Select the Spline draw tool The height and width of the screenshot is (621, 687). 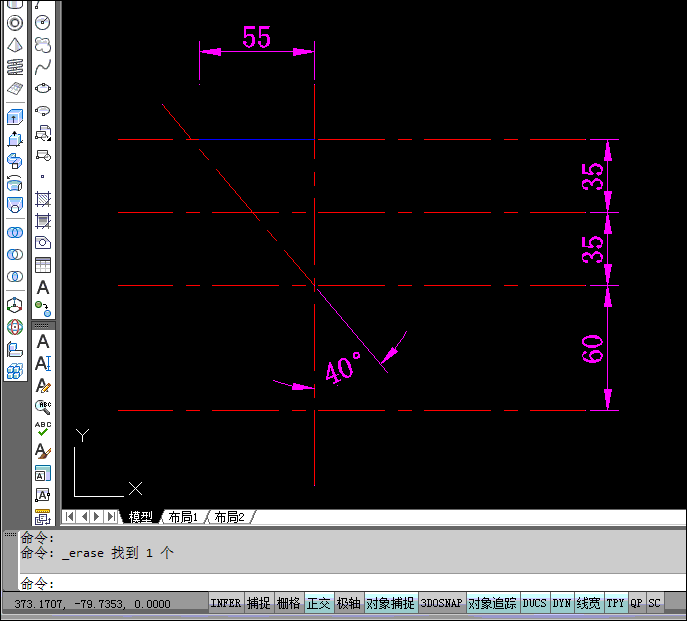point(43,67)
